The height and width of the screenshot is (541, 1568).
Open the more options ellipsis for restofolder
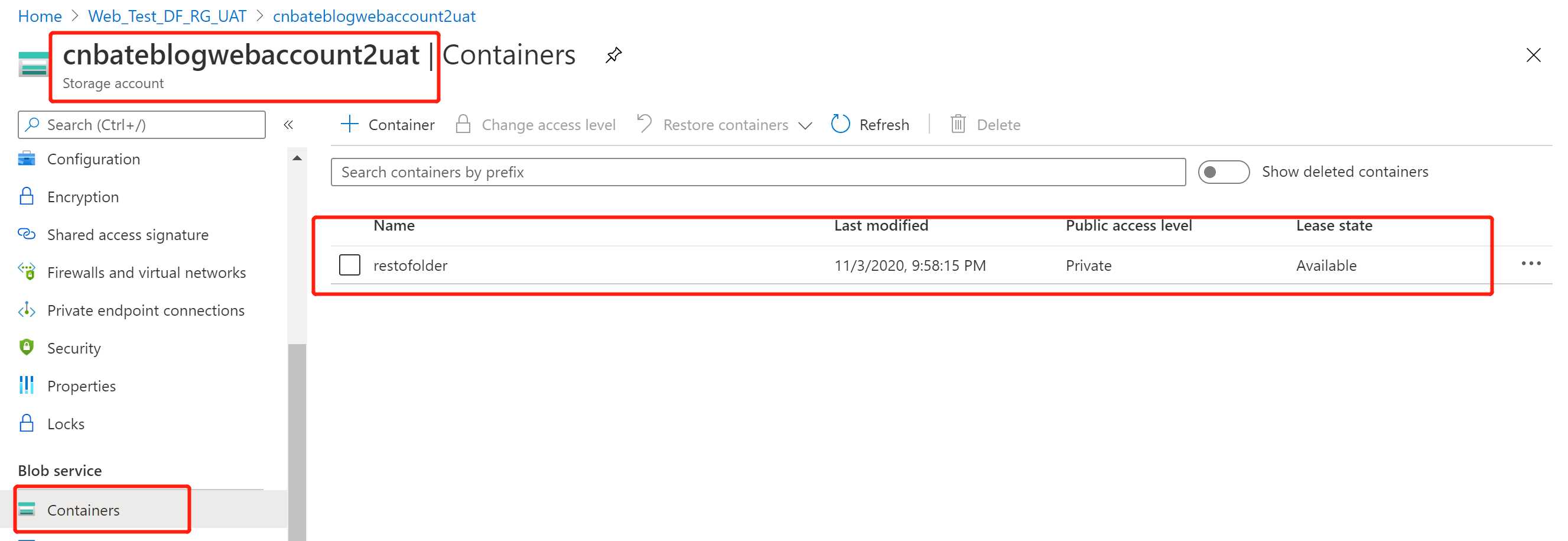coord(1531,264)
